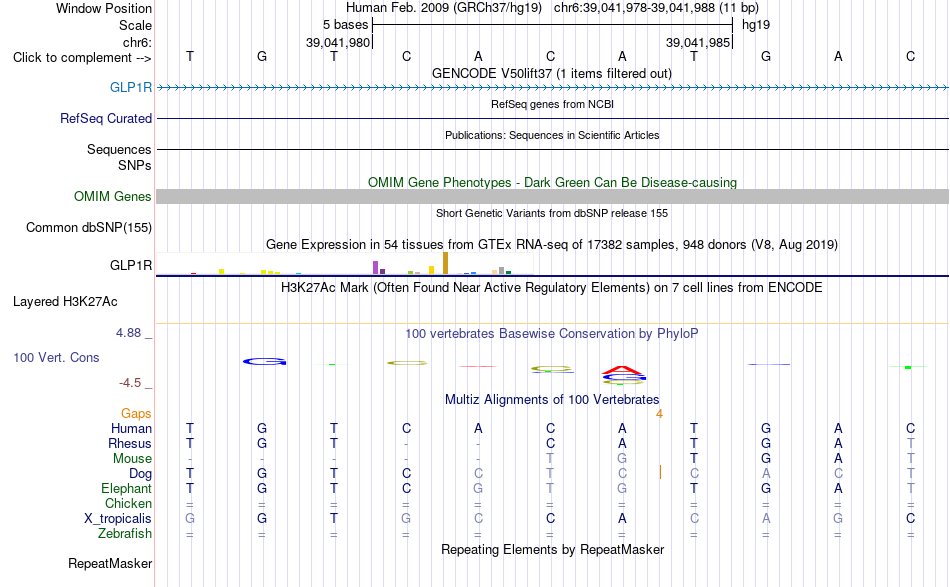
Task: Click the GLP1R blue arrowed gene line
Action: pos(552,88)
